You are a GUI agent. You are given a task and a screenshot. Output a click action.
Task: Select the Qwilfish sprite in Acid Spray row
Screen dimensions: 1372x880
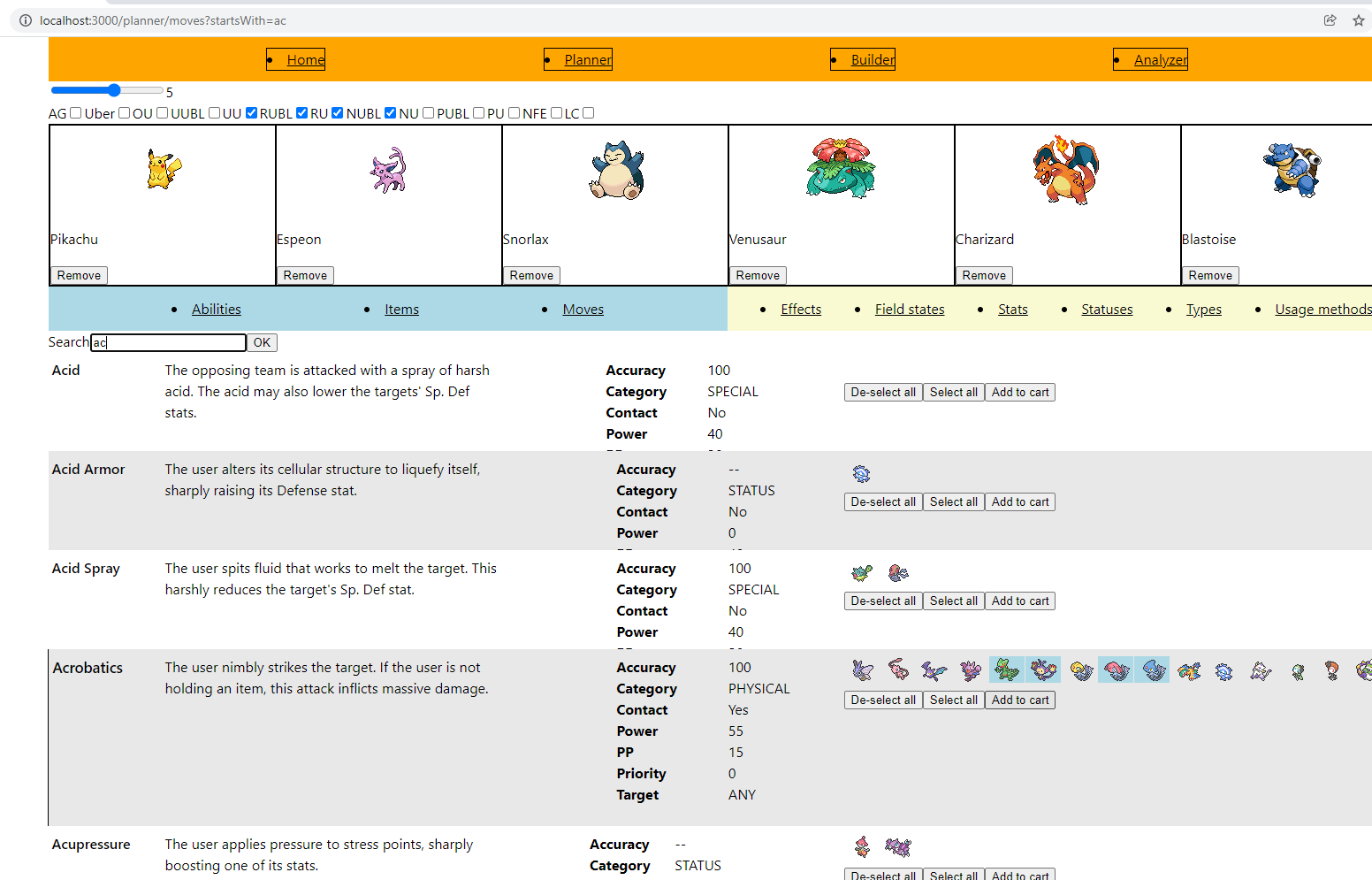click(x=862, y=573)
